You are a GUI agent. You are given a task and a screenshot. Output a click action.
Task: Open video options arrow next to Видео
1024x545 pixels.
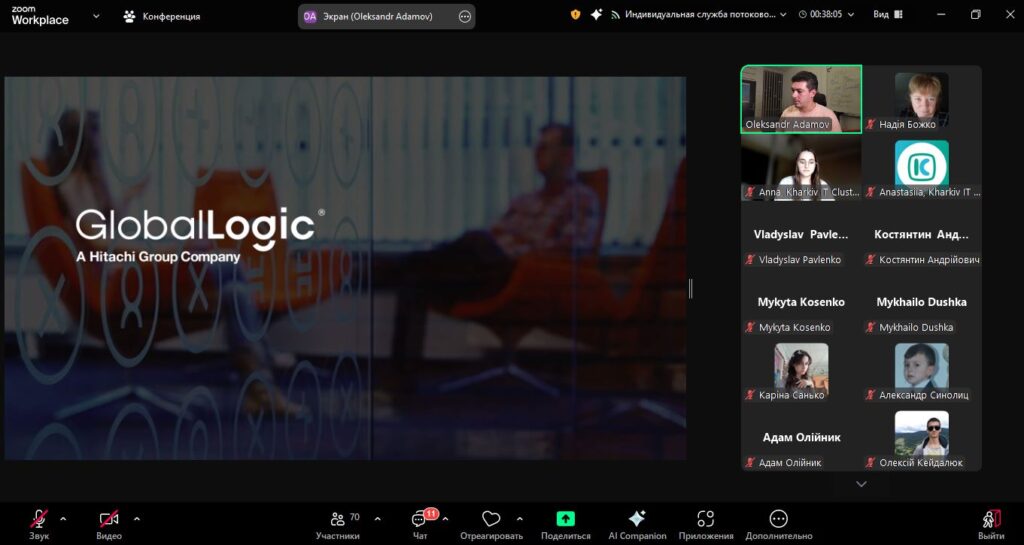[x=136, y=519]
